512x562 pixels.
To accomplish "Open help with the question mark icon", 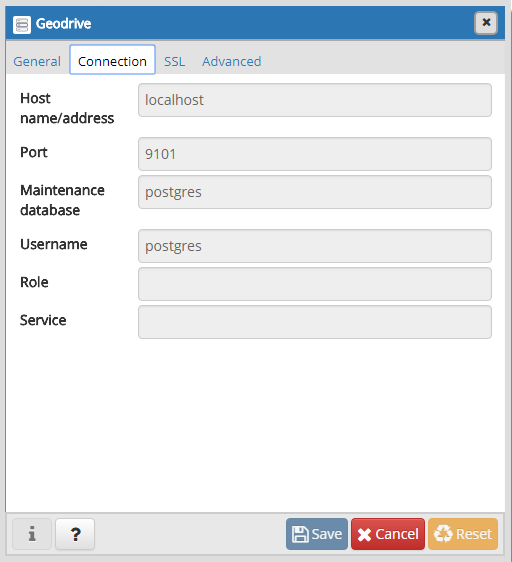I will point(75,534).
